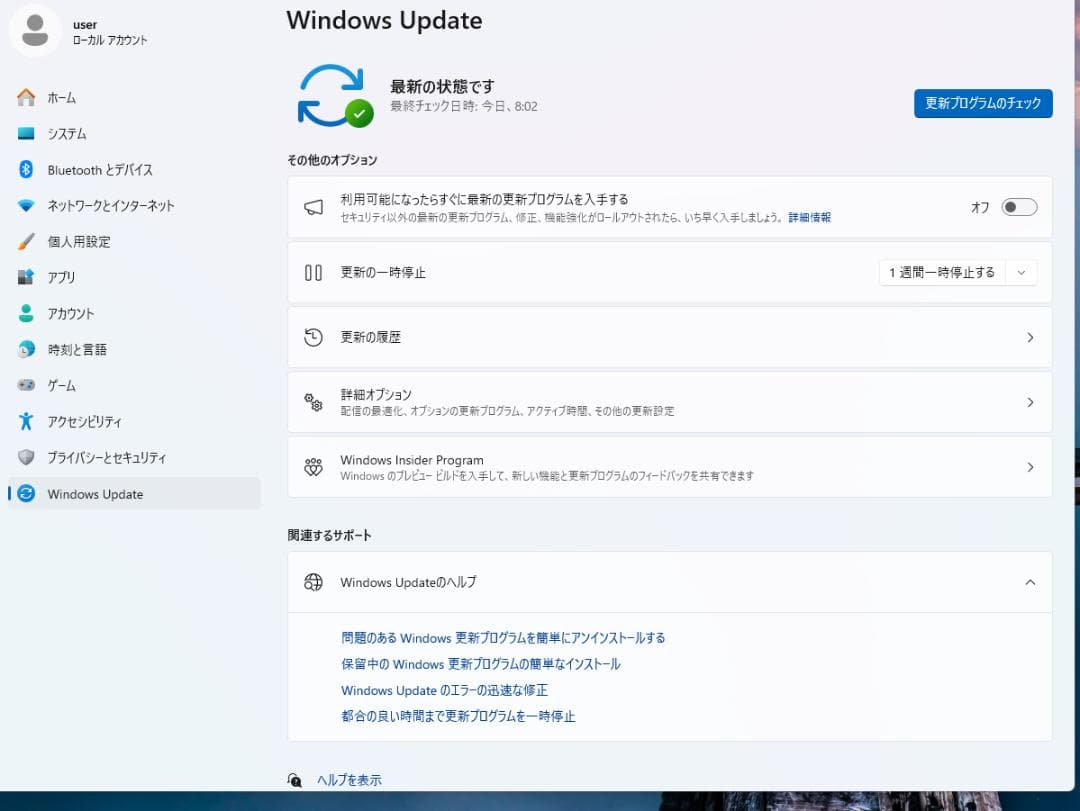Viewport: 1080px width, 811px height.
Task: Enable 利用可能になったらすぐに最新の更新プログラムを入手する
Action: click(x=1019, y=206)
